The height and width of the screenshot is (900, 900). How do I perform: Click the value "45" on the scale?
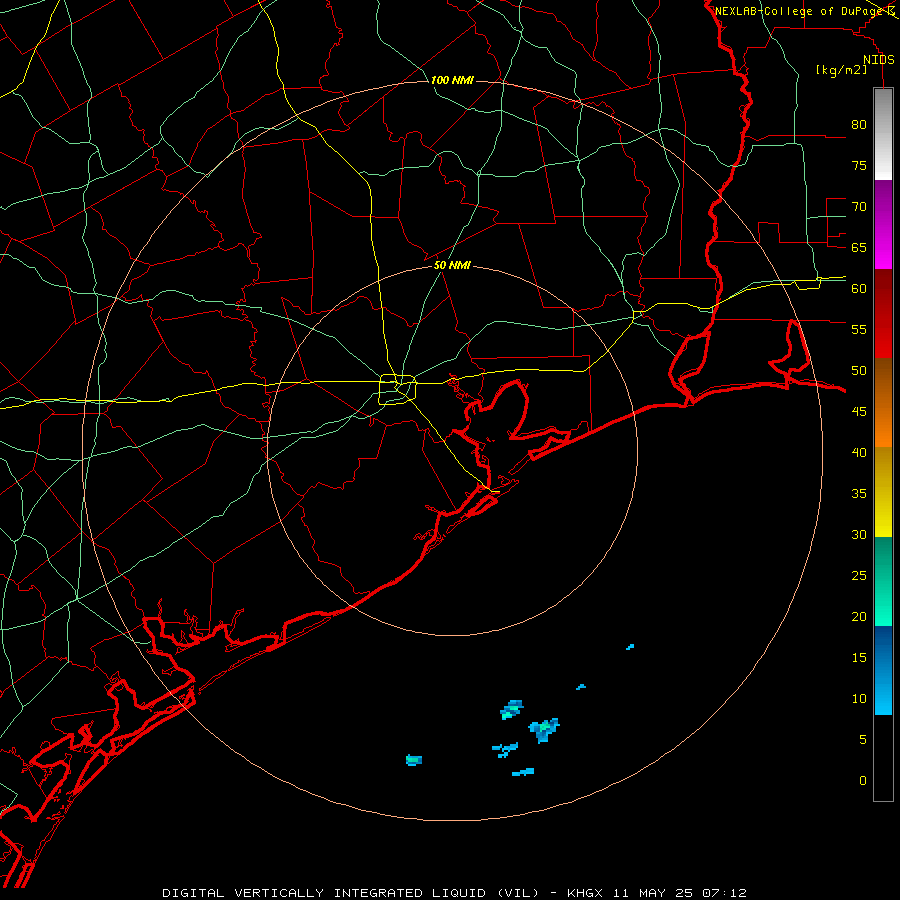(x=859, y=412)
